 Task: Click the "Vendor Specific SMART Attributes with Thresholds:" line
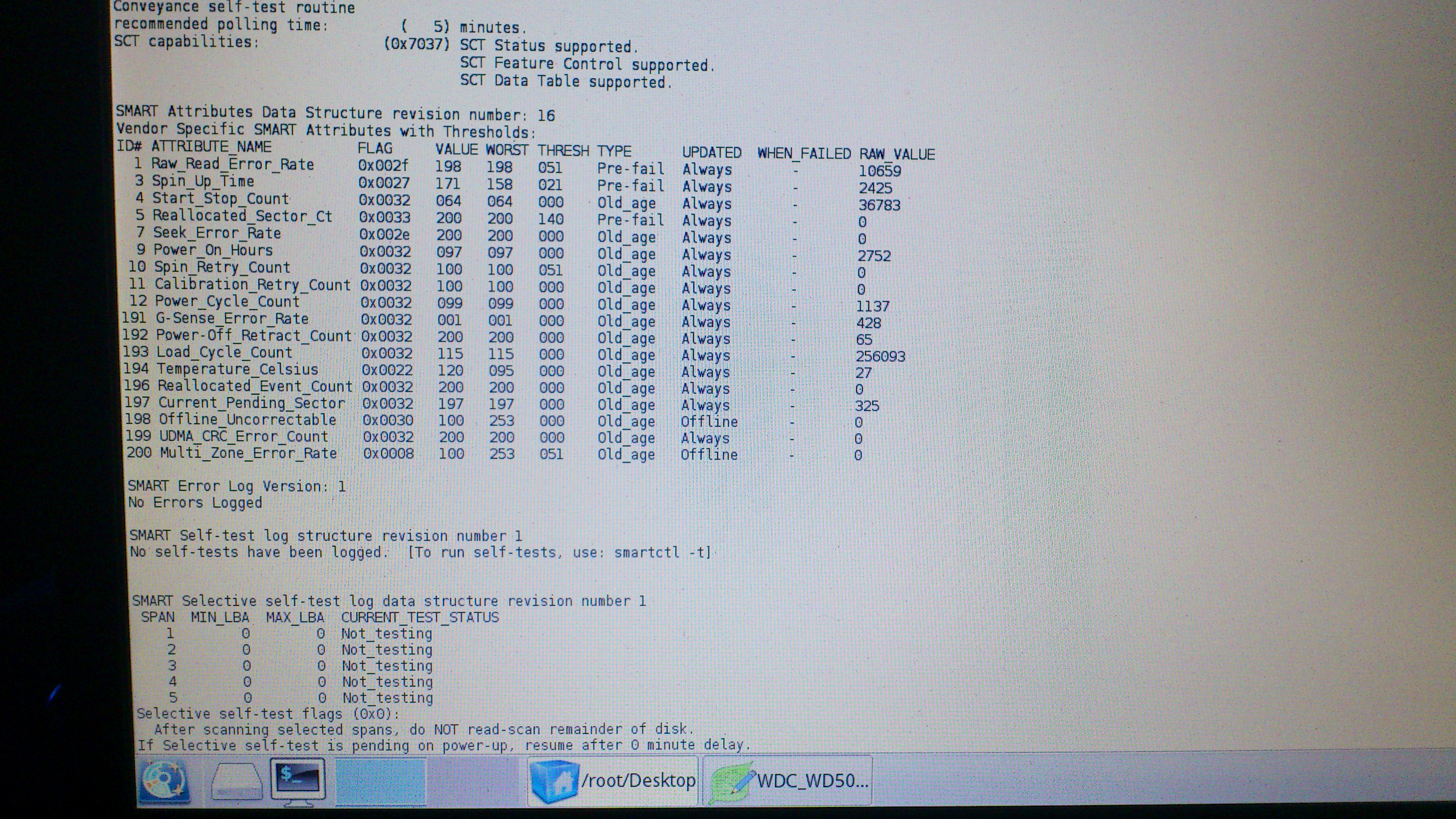click(x=326, y=131)
